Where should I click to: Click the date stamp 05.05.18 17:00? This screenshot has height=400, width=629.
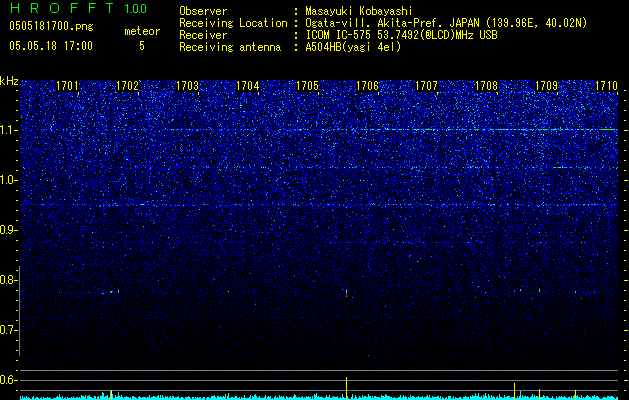51,45
